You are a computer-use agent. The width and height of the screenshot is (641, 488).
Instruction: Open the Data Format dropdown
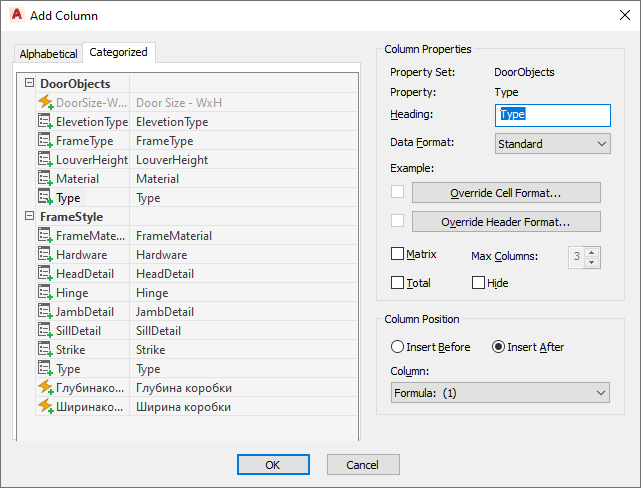click(553, 144)
